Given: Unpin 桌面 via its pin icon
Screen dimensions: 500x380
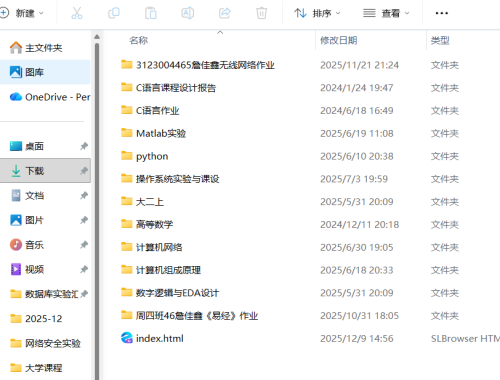Looking at the screenshot, I should click(84, 146).
